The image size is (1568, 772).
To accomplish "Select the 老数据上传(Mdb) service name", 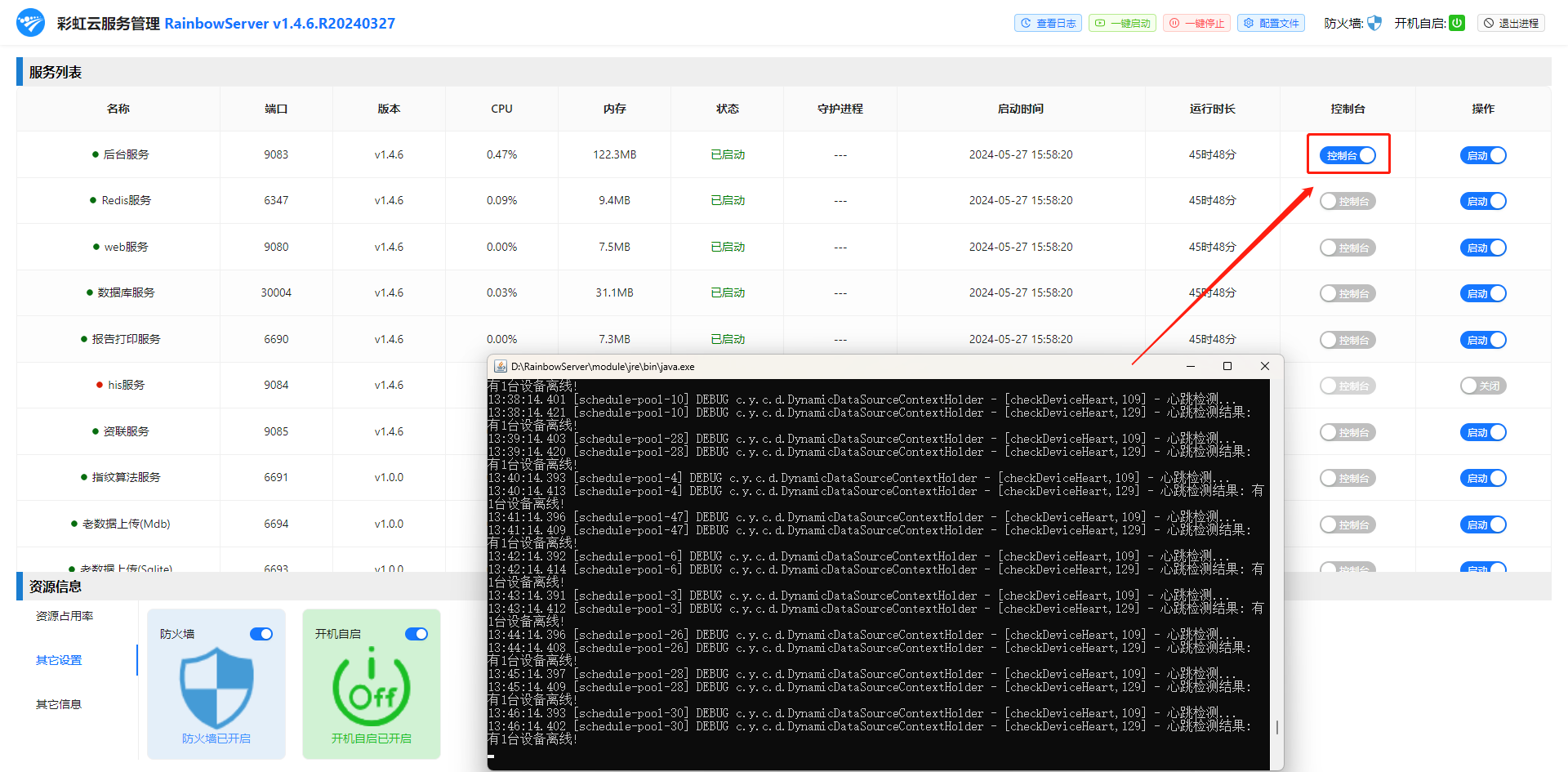I will (x=127, y=524).
